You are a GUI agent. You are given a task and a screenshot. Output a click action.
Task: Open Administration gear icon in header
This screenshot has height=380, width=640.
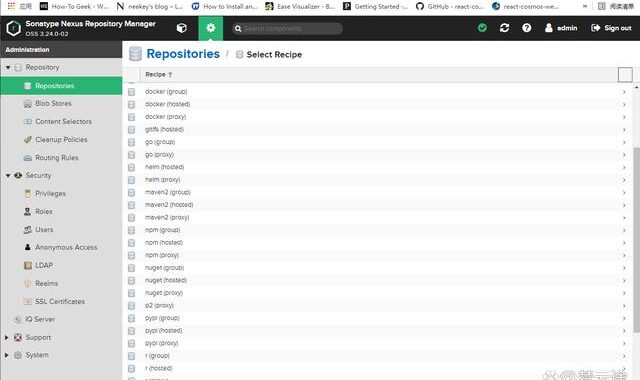coord(211,28)
